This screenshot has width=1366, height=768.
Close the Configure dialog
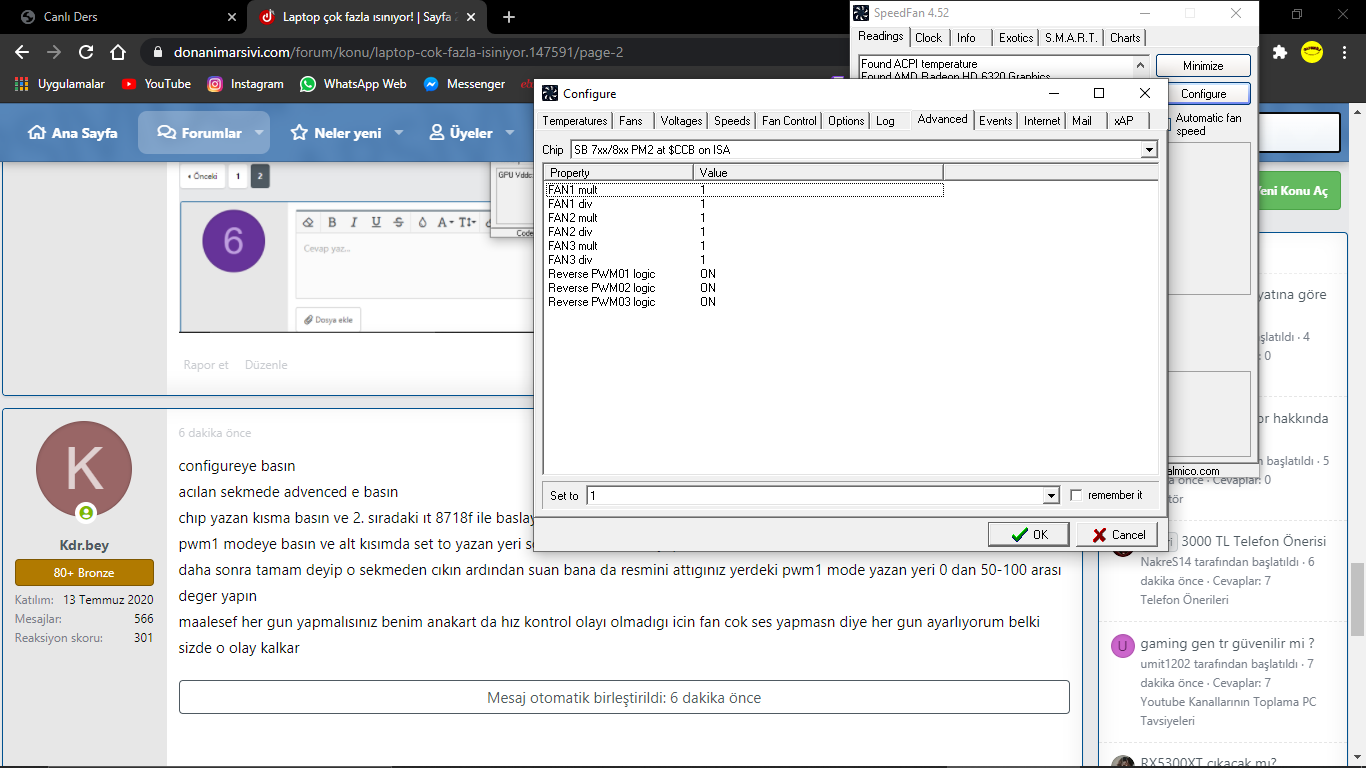point(1143,93)
